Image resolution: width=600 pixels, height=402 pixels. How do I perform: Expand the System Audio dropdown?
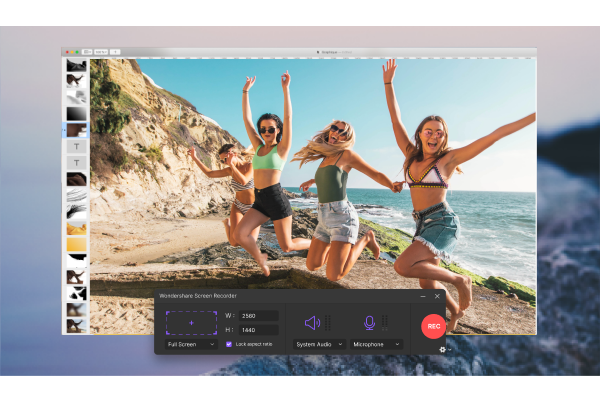point(319,344)
